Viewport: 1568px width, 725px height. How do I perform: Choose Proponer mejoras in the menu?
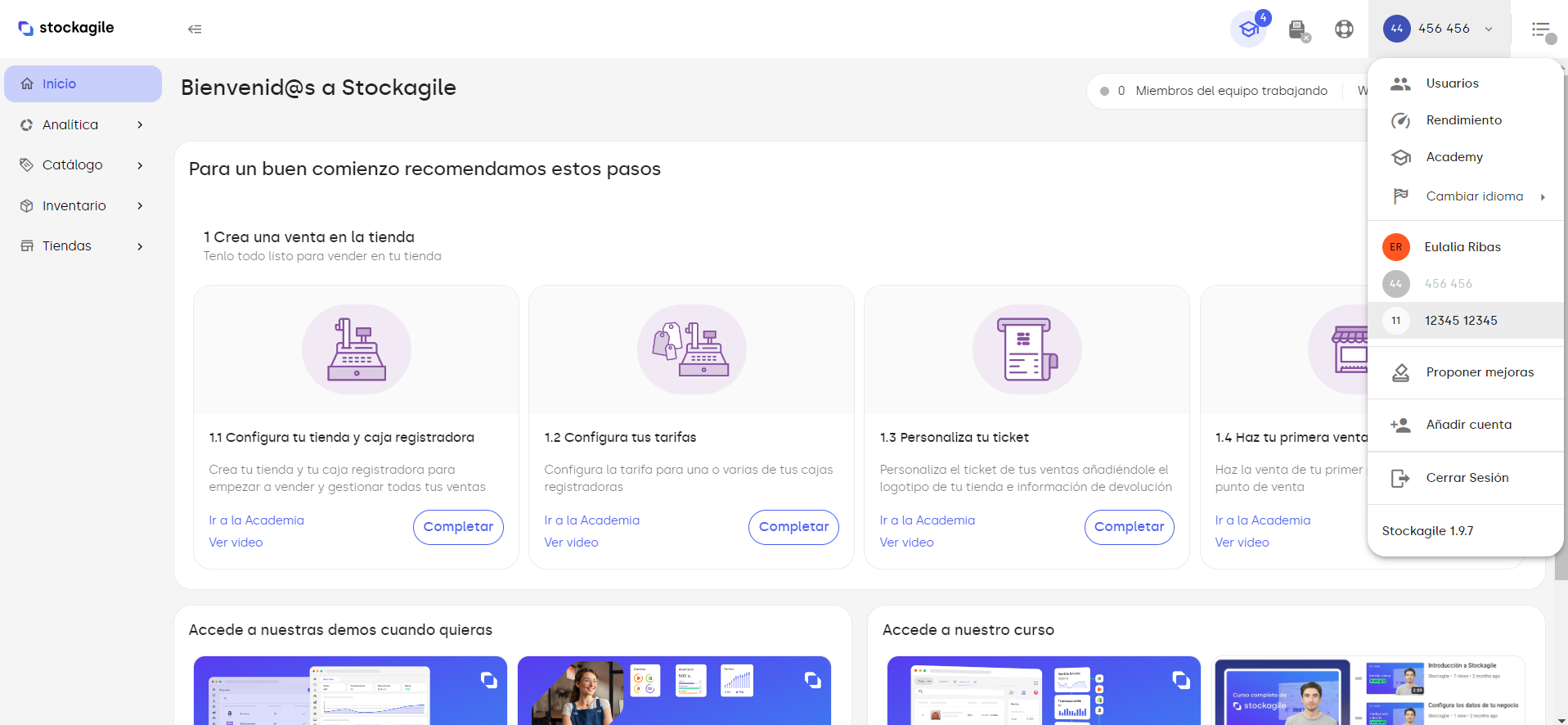[1466, 372]
